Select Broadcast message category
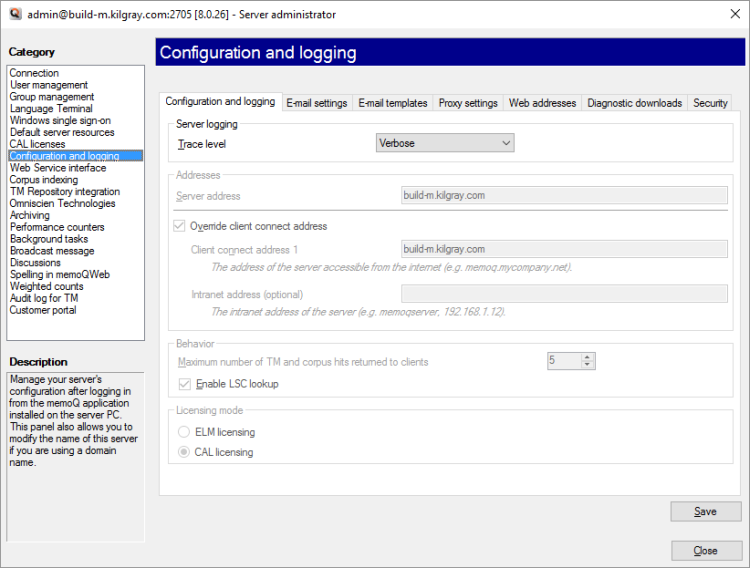Image resolution: width=750 pixels, height=568 pixels. tap(52, 251)
